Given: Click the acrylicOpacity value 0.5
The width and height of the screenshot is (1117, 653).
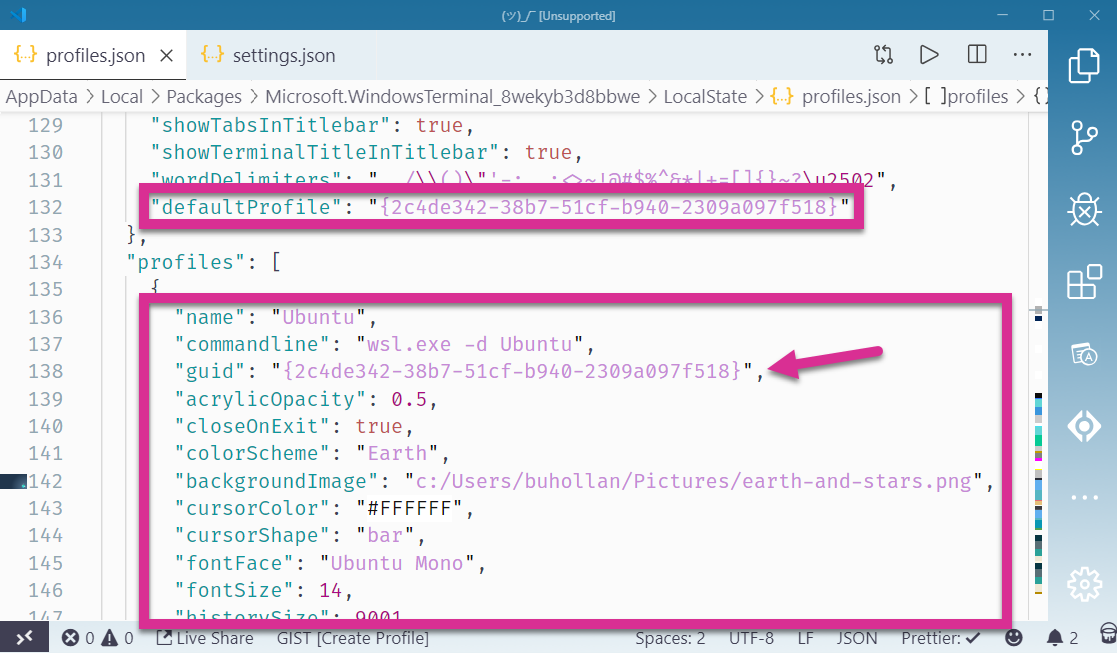Looking at the screenshot, I should [x=409, y=399].
